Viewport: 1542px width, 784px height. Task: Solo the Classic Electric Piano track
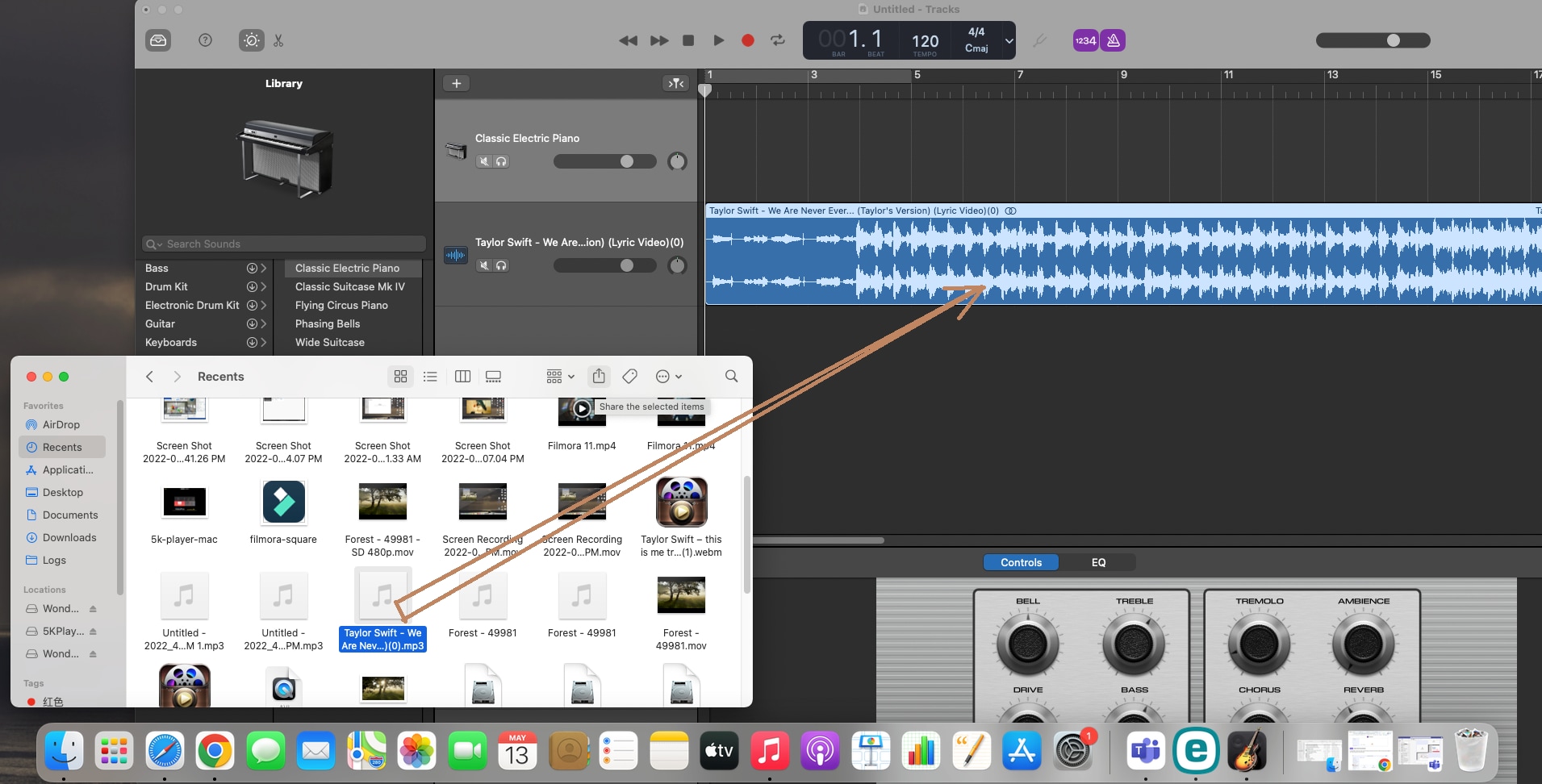501,161
